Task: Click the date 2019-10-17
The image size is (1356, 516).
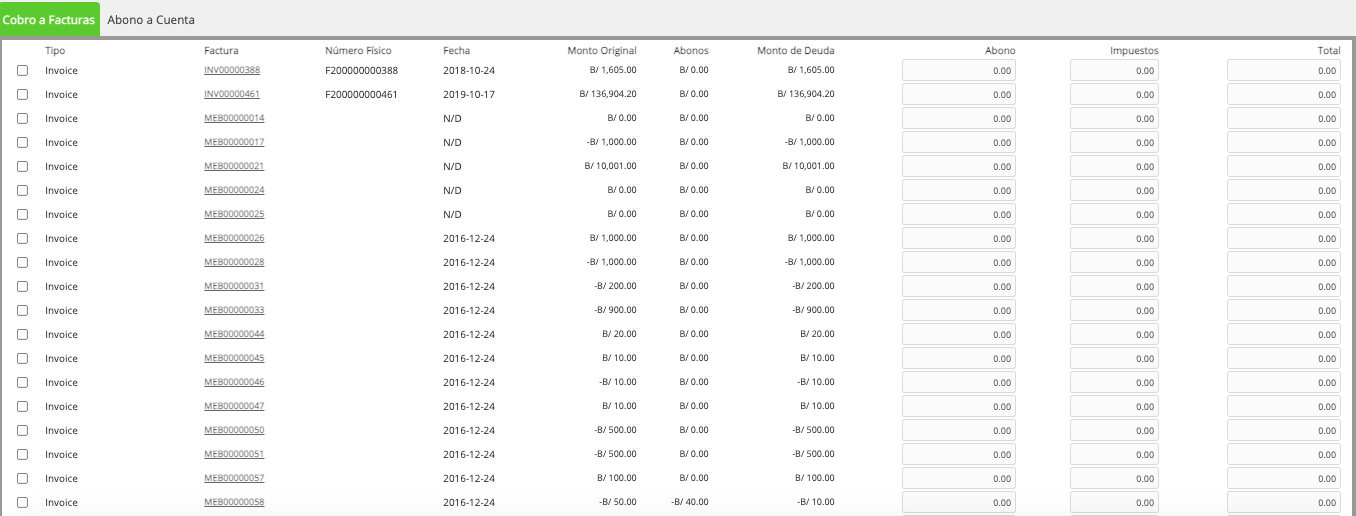Action: click(469, 94)
